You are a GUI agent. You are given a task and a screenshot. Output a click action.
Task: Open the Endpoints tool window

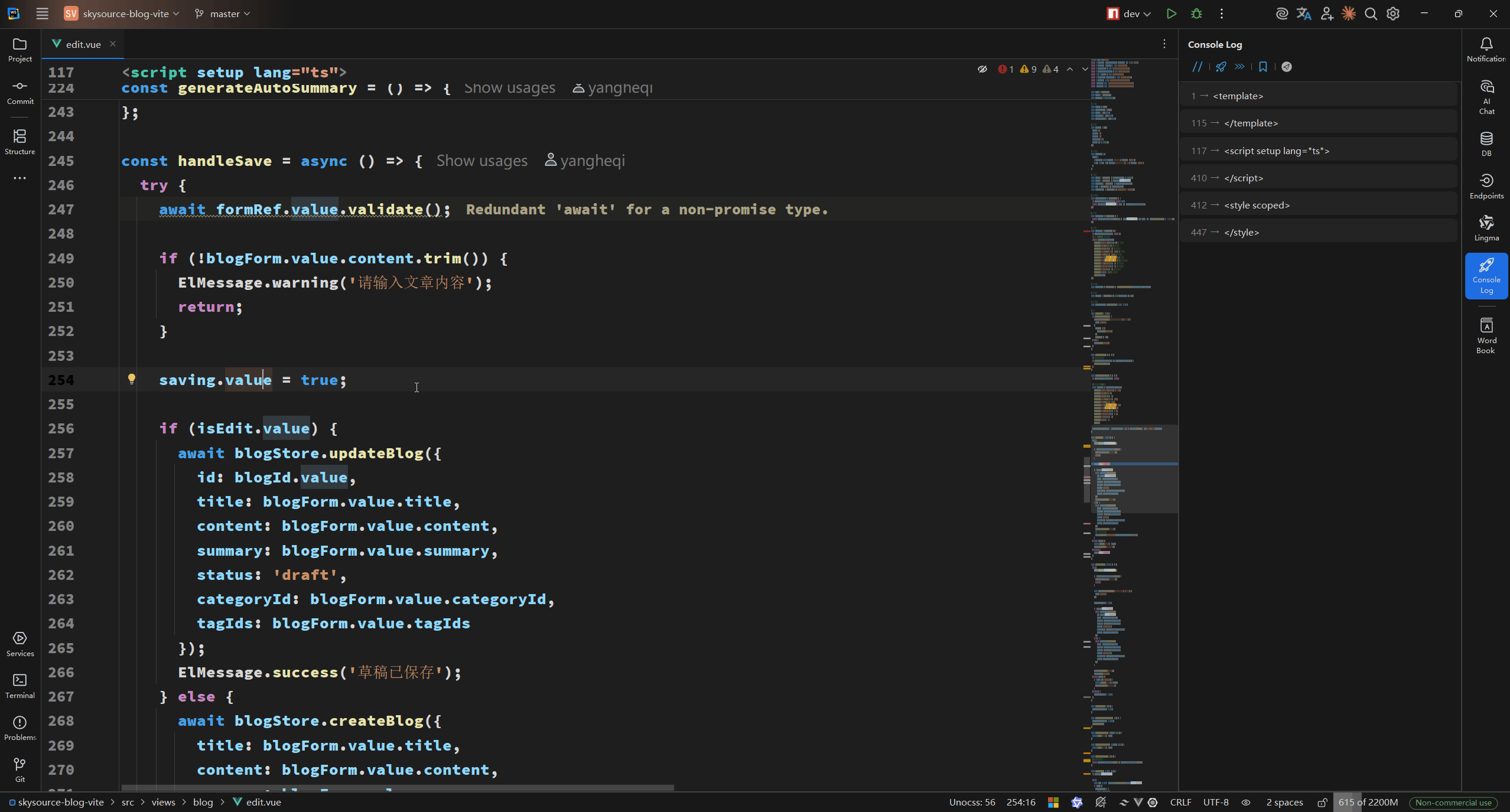(1486, 186)
